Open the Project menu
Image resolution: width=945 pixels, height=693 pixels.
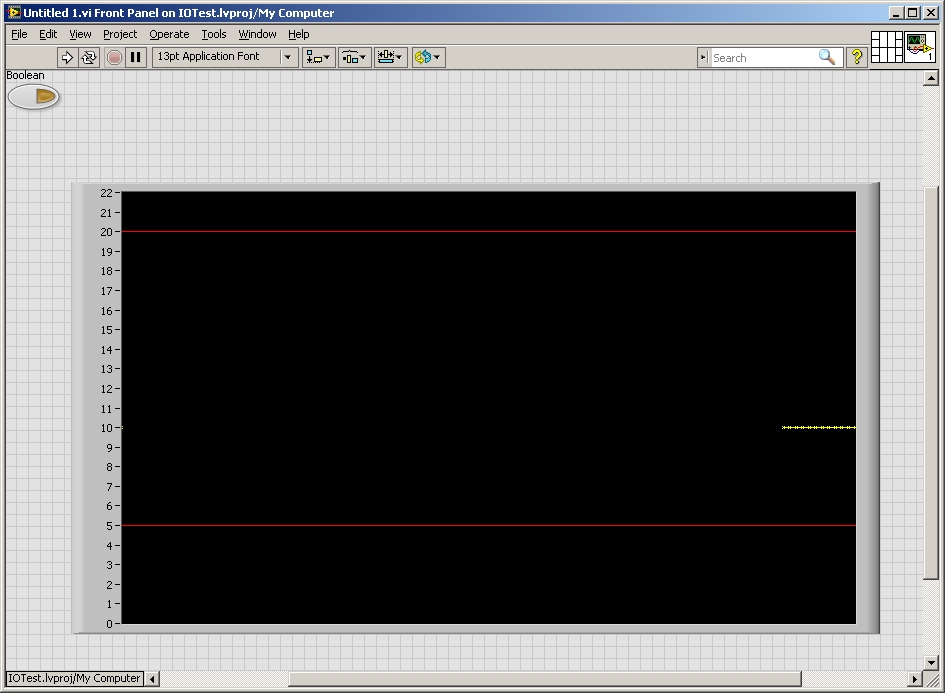pos(120,34)
